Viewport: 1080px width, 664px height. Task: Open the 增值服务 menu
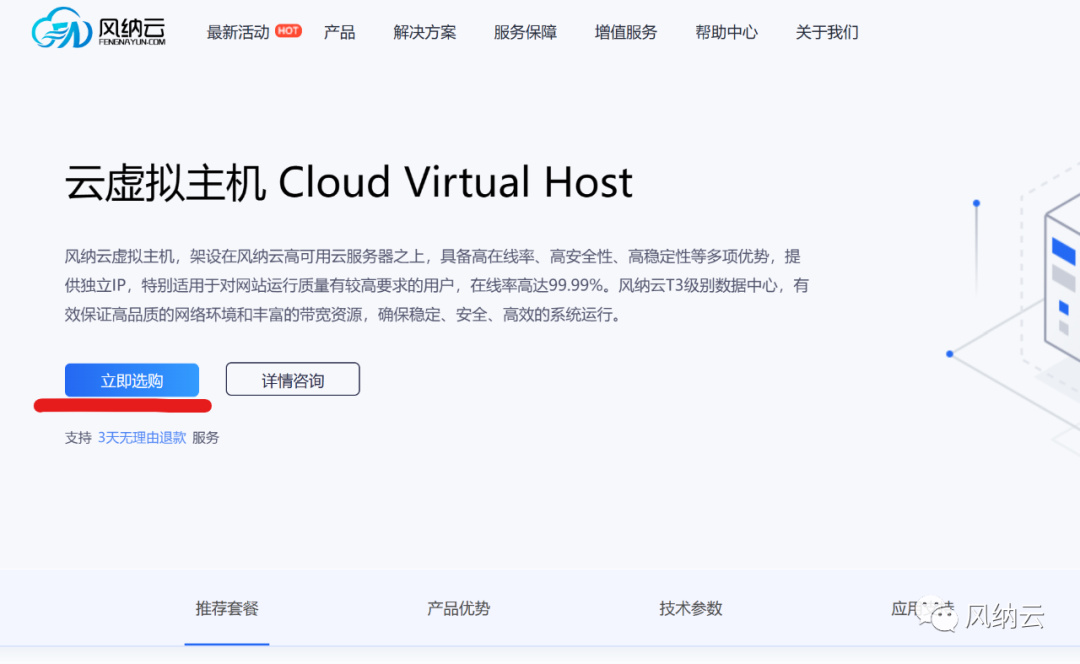click(625, 32)
